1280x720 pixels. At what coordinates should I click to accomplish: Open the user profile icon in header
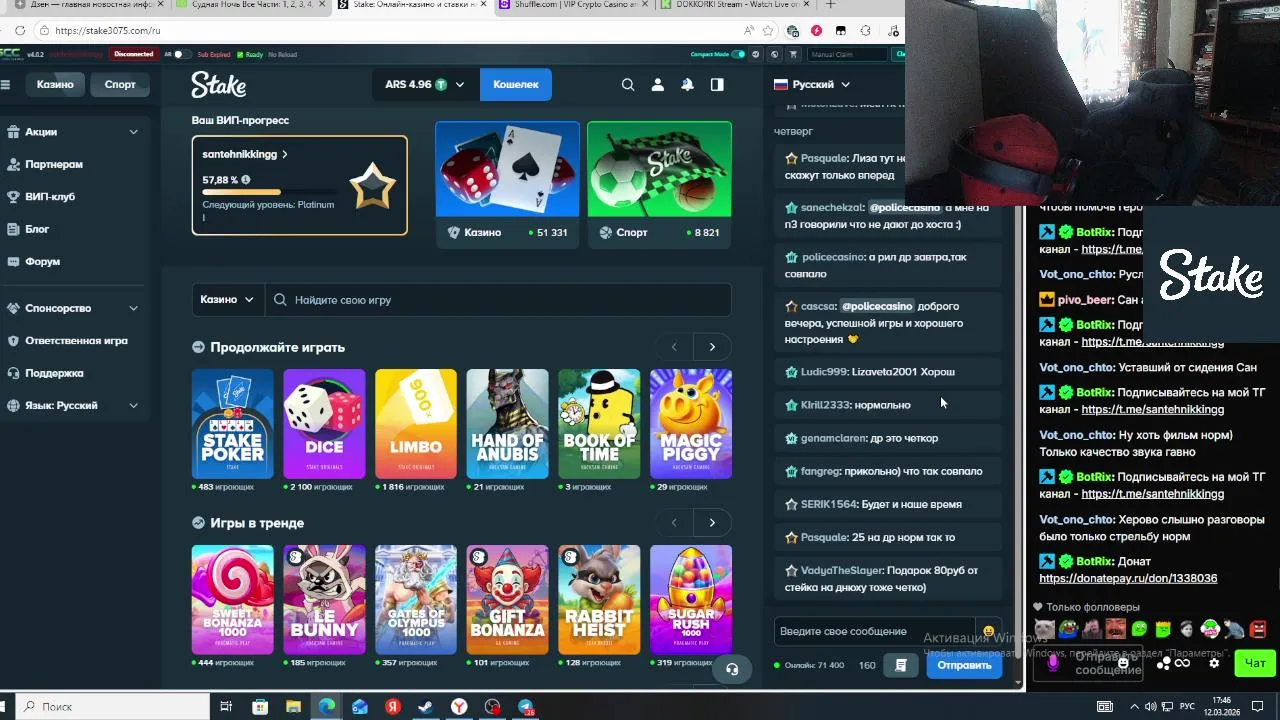pos(658,85)
